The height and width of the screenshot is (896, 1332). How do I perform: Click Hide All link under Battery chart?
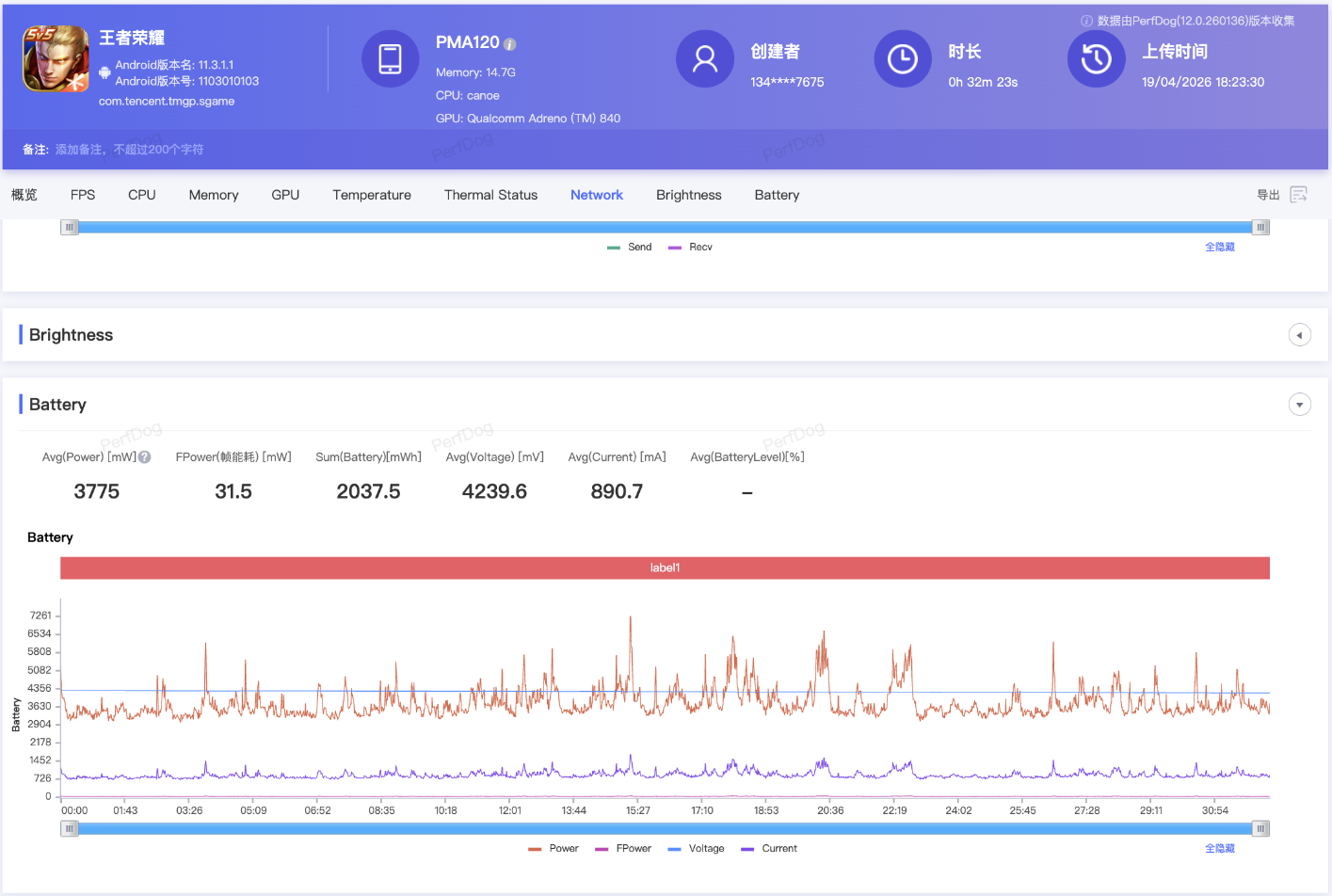pos(1219,849)
